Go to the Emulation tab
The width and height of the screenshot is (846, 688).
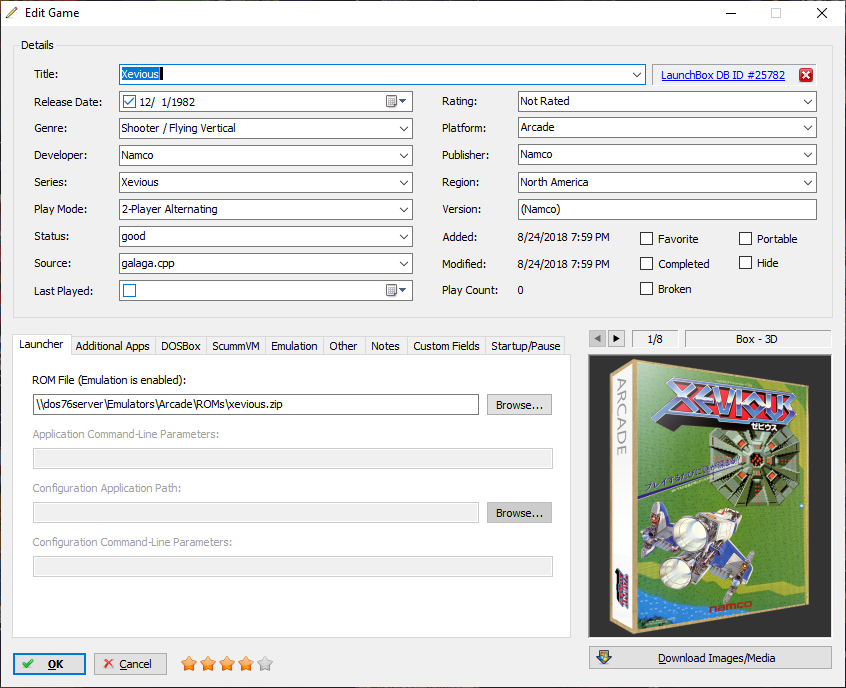point(294,346)
